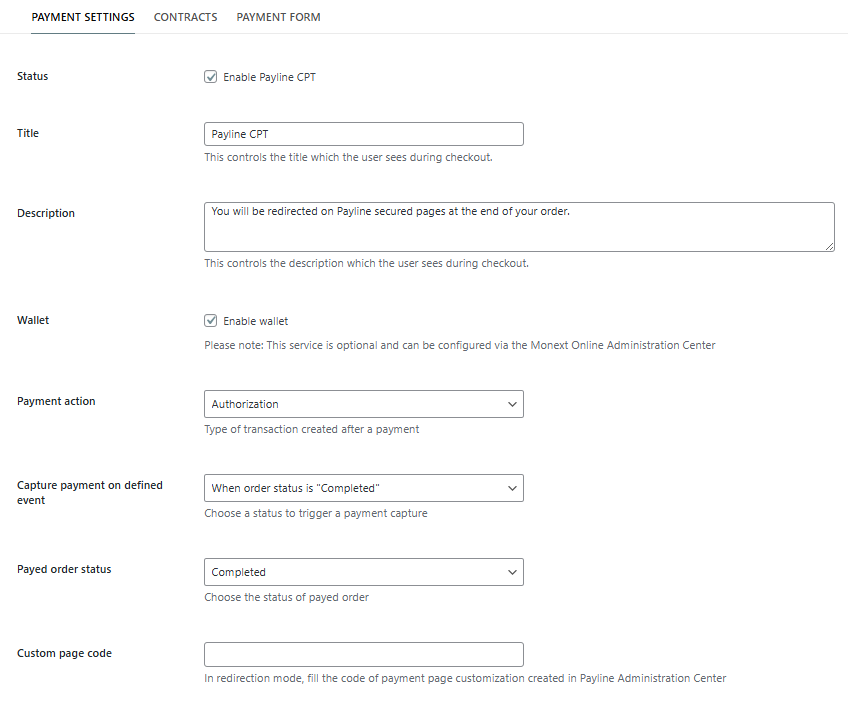Click inside the Description text area
The width and height of the screenshot is (848, 704).
click(x=518, y=227)
